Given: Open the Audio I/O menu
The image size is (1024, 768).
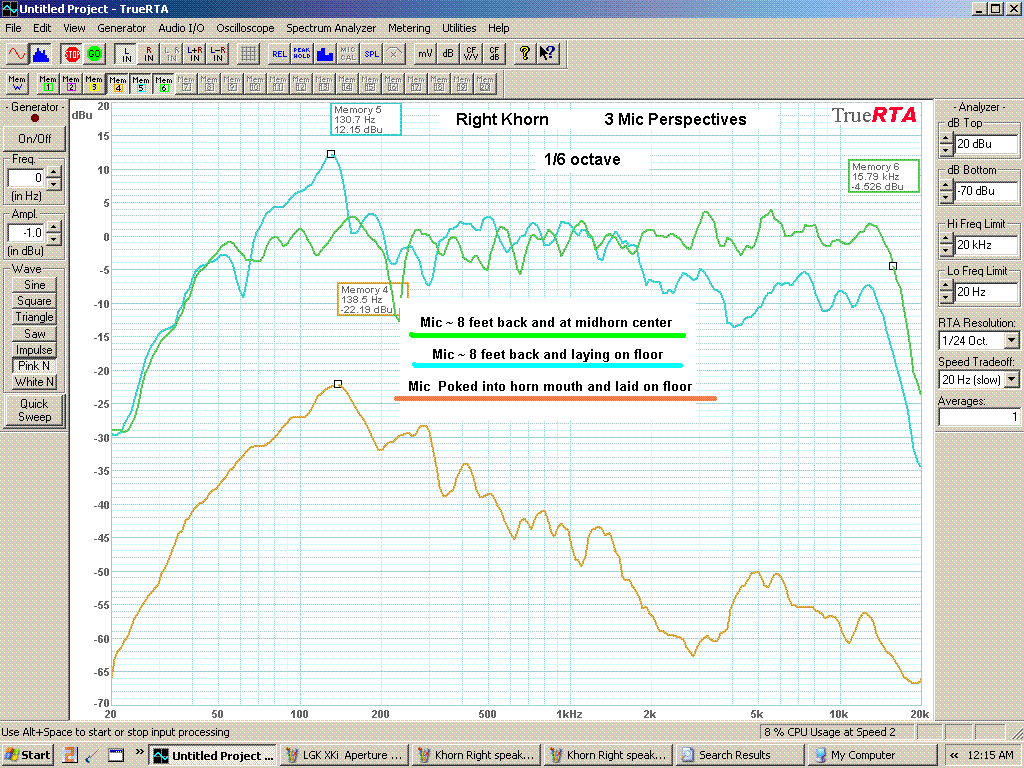Looking at the screenshot, I should (181, 28).
